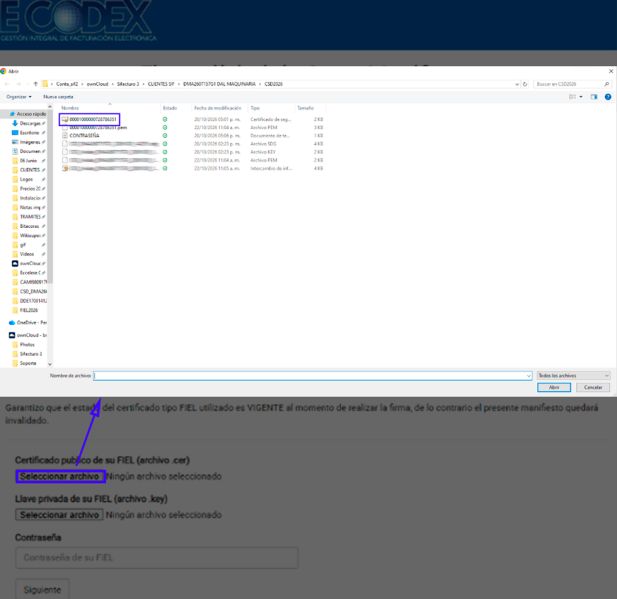This screenshot has height=599, width=617.
Task: Click the Up folder arrow icon
Action: [35, 84]
